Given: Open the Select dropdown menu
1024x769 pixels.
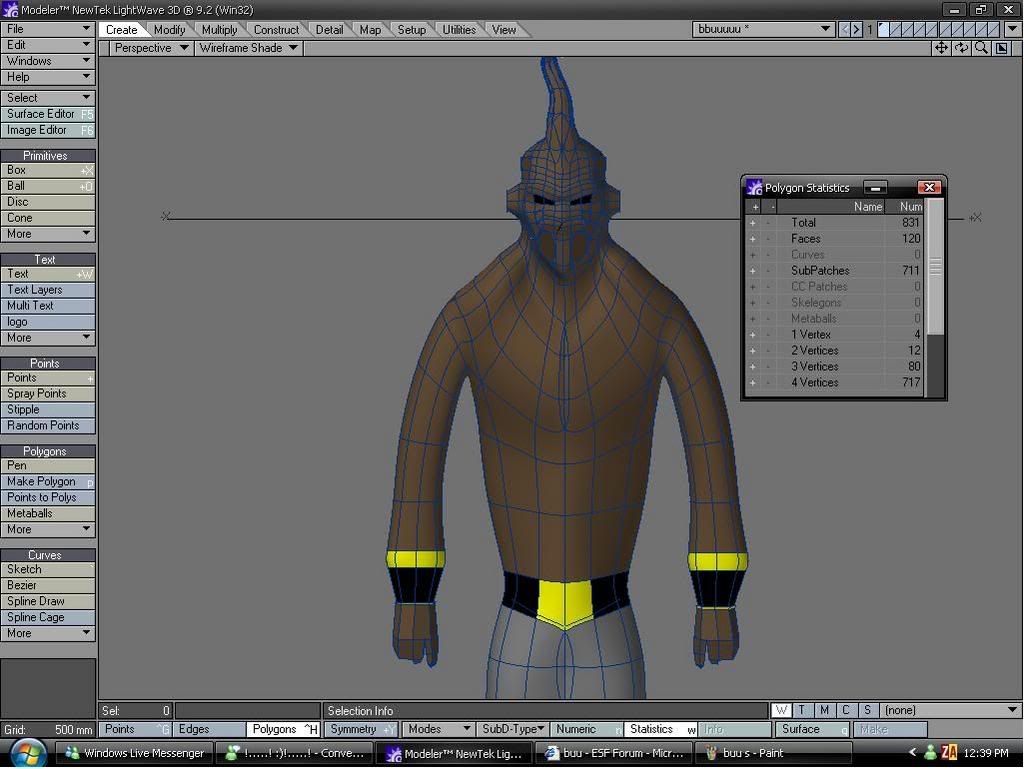Looking at the screenshot, I should [48, 98].
